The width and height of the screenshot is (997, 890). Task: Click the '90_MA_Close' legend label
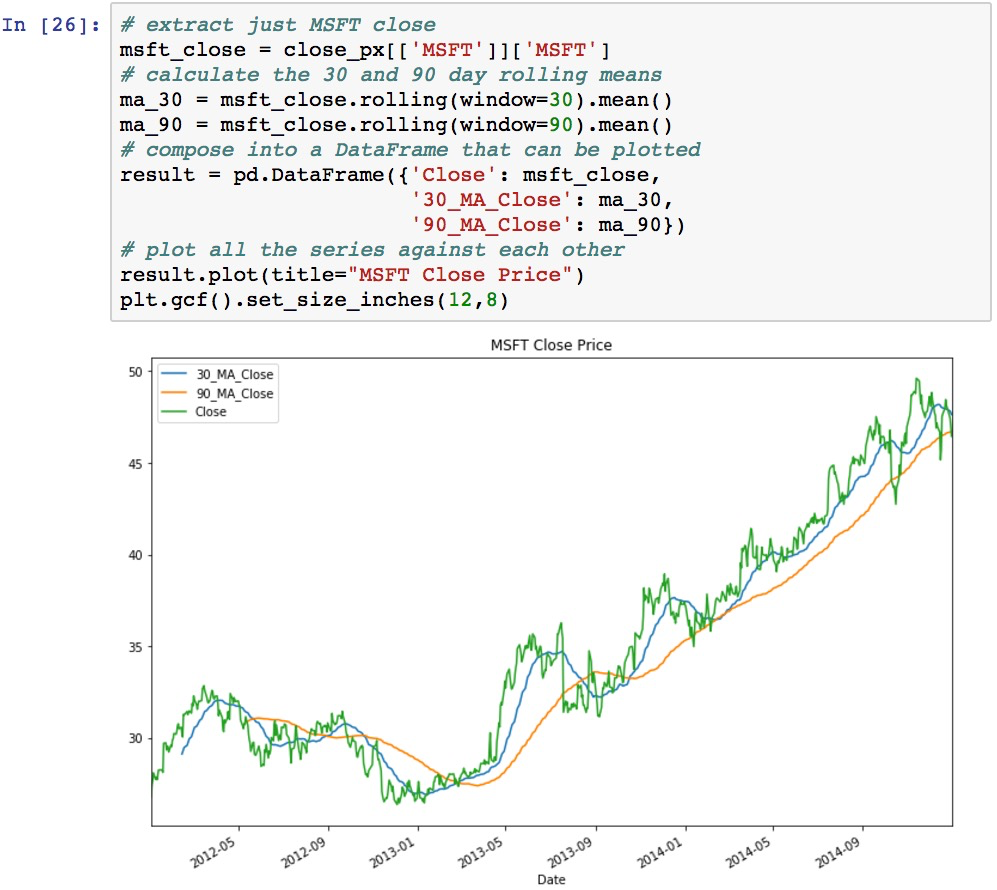235,394
